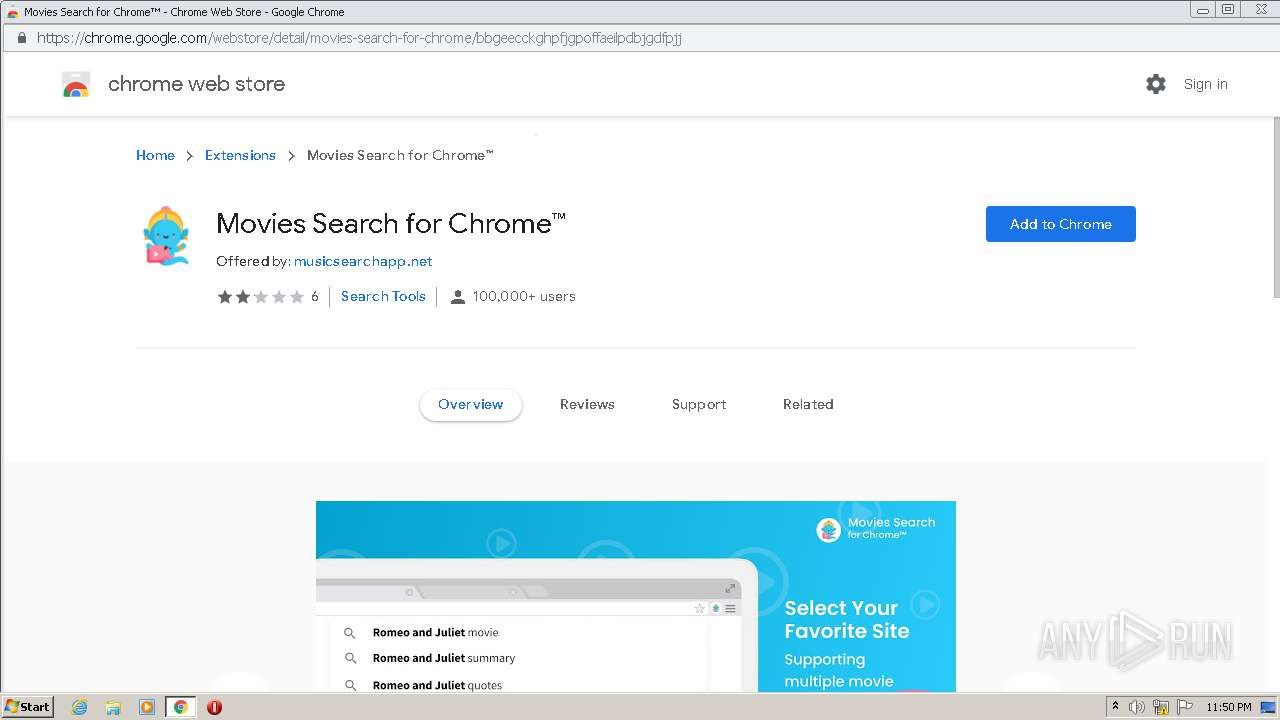Click 'Movies Search for Chrome' heading
This screenshot has height=720, width=1280.
point(391,223)
